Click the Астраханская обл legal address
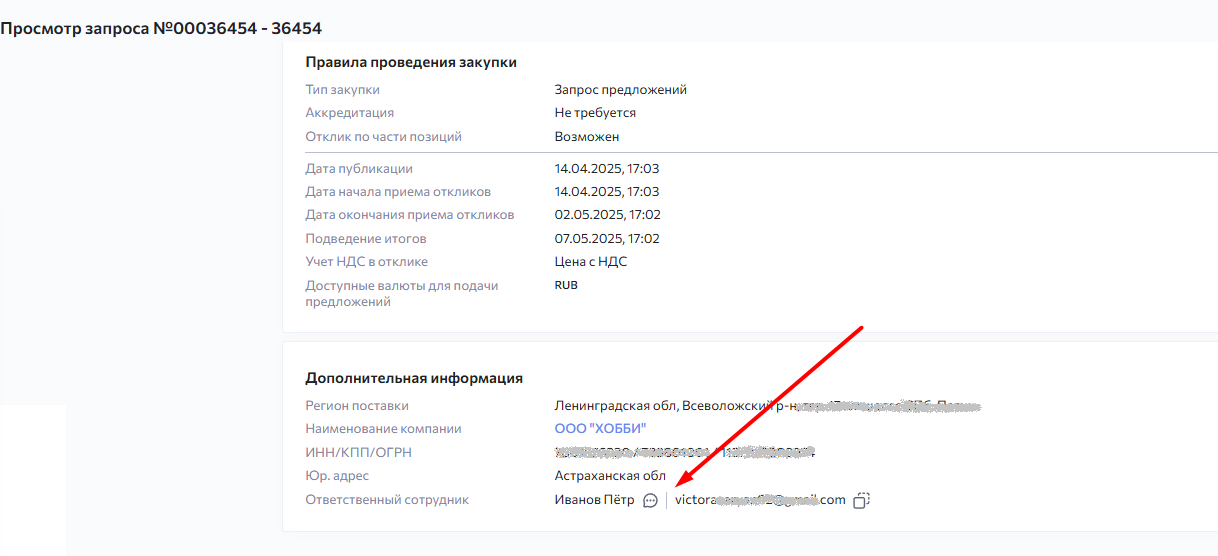1218x556 pixels. (x=610, y=476)
